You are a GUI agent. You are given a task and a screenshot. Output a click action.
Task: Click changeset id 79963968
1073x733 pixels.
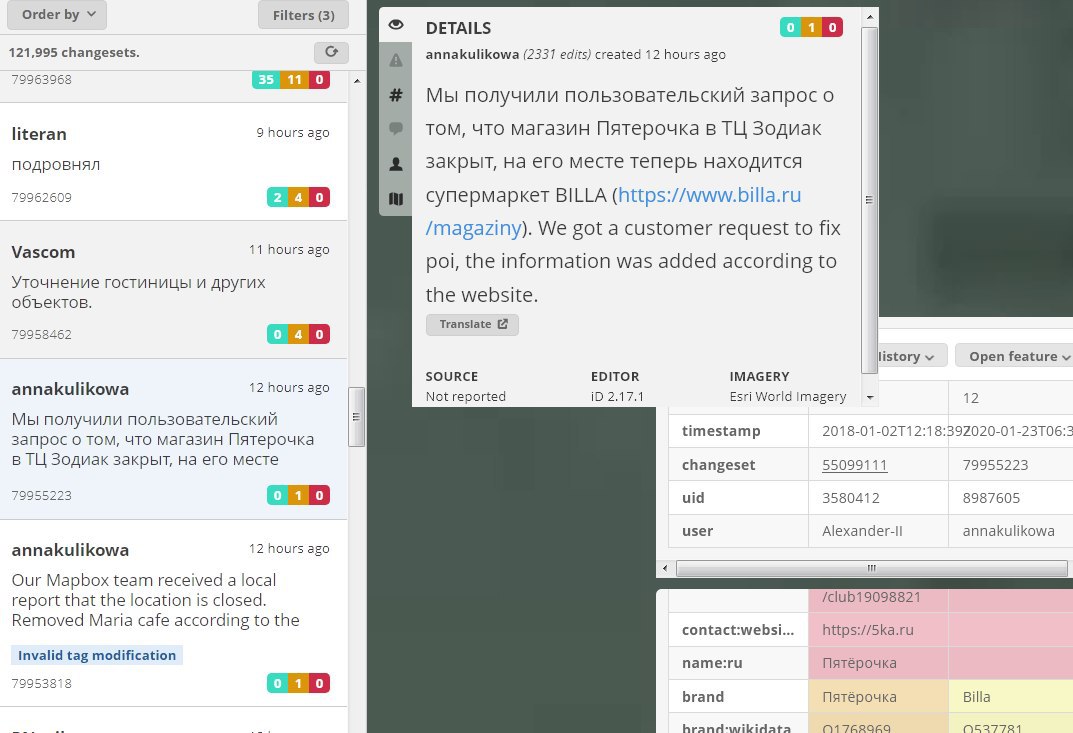(42, 79)
